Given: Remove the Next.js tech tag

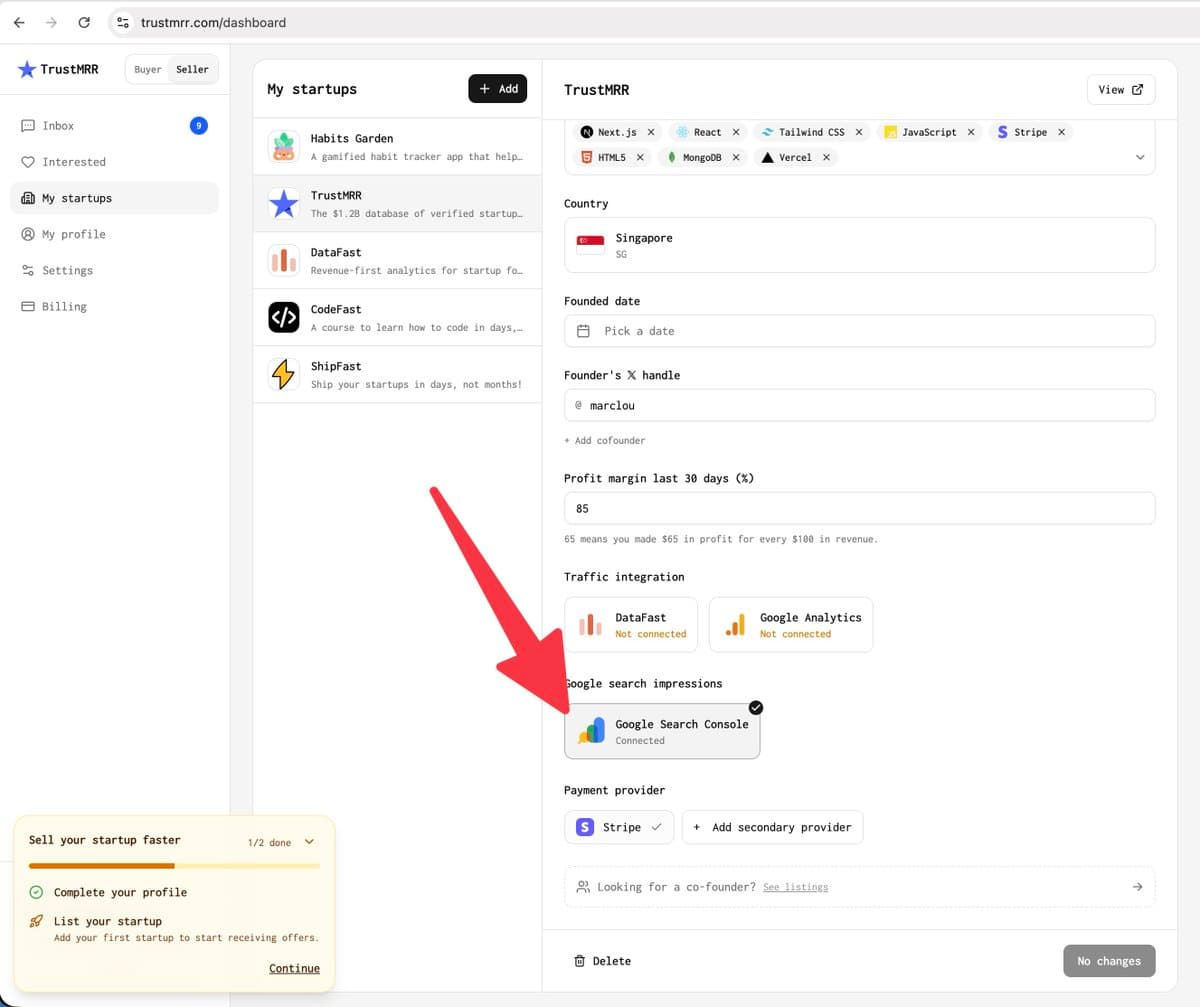Looking at the screenshot, I should pyautogui.click(x=651, y=132).
